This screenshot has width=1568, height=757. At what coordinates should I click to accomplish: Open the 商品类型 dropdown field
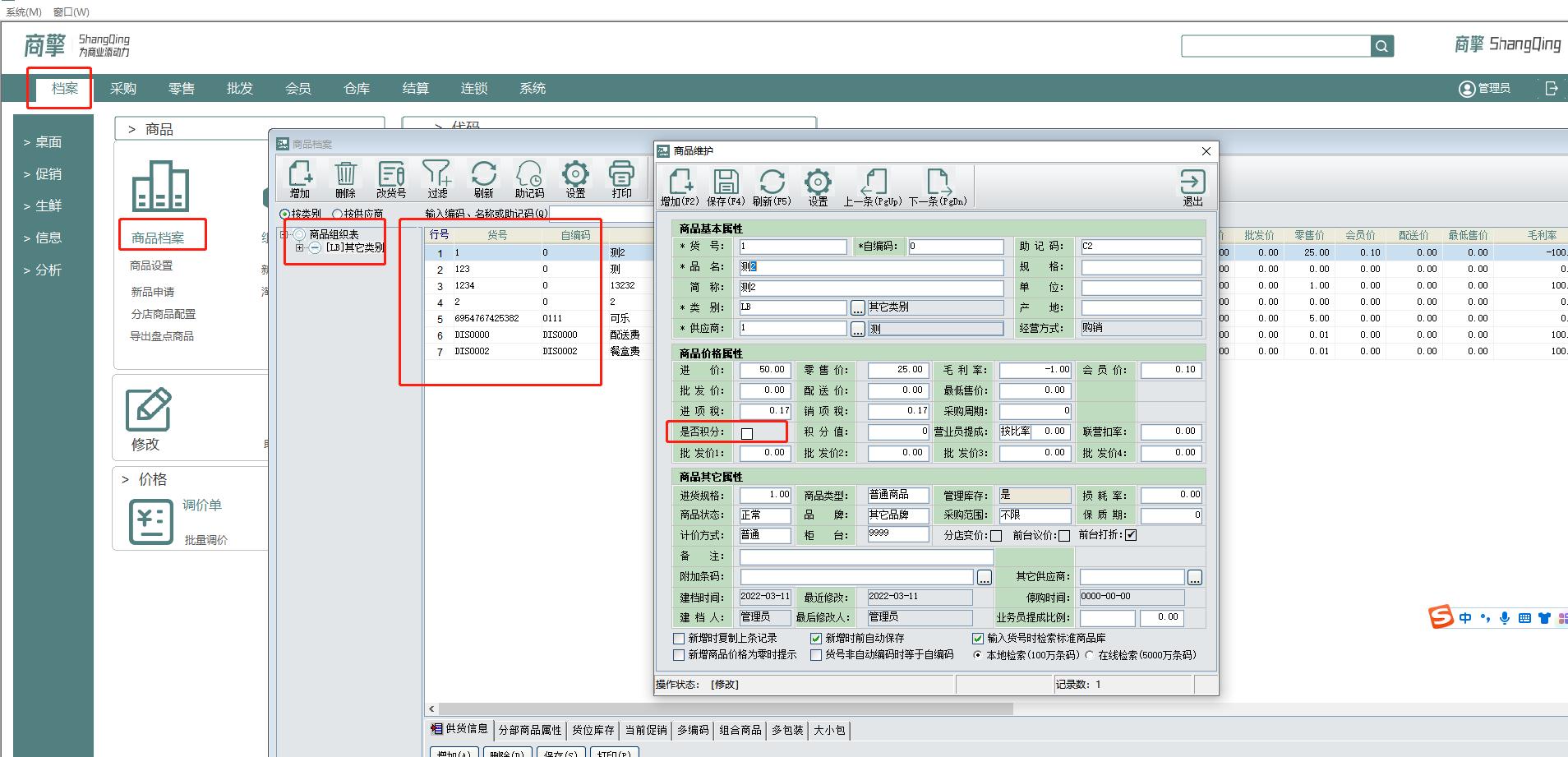click(x=898, y=495)
